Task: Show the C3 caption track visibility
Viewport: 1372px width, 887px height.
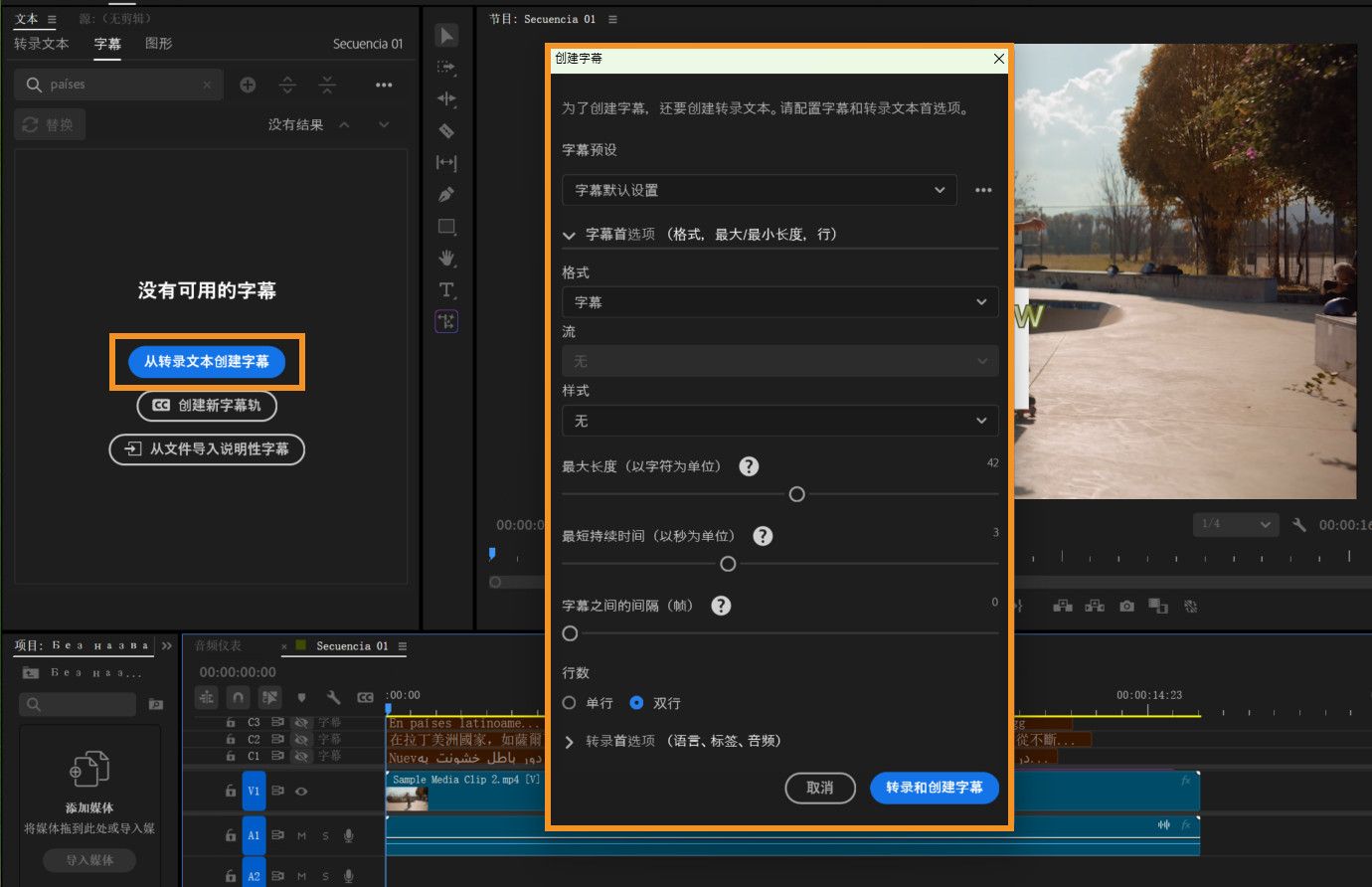Action: click(x=302, y=723)
